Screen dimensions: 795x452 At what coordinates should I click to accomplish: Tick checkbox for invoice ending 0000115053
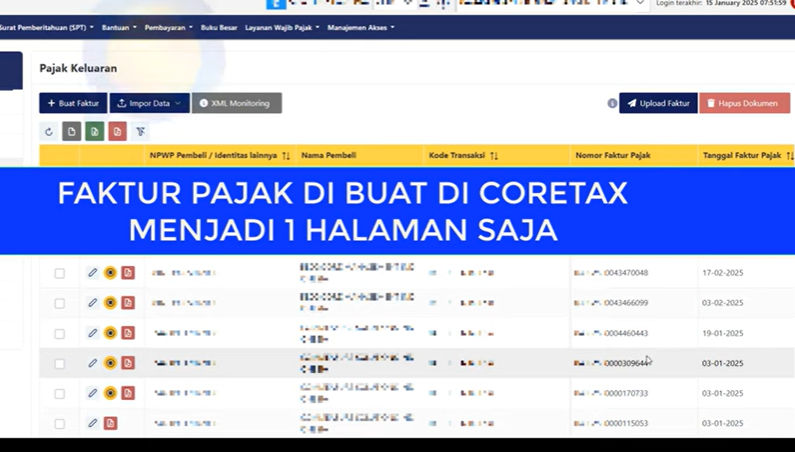[x=60, y=424]
